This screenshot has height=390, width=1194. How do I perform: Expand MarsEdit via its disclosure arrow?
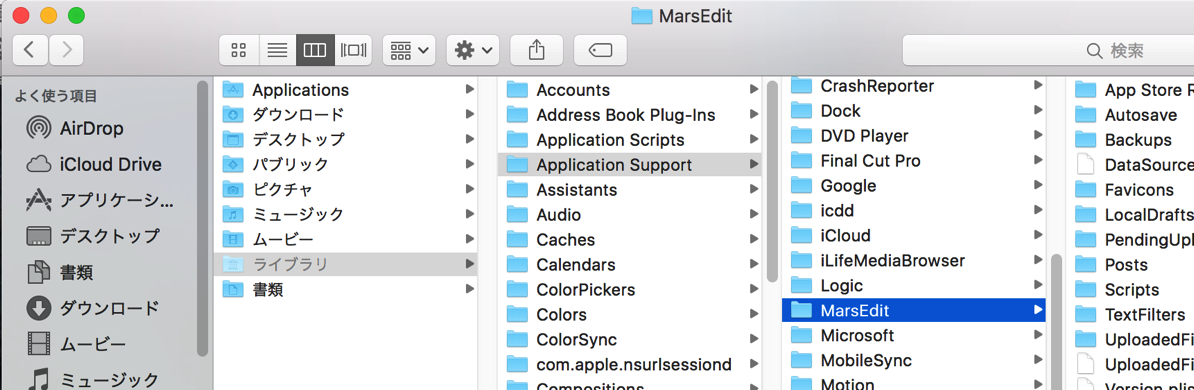(1037, 310)
